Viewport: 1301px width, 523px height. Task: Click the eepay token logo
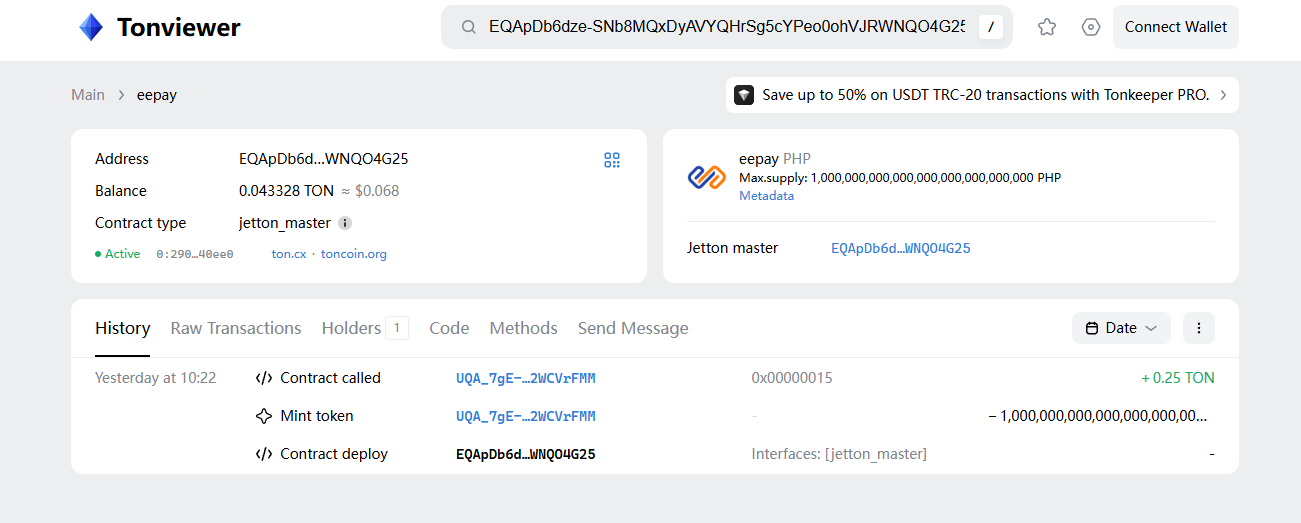[x=706, y=177]
